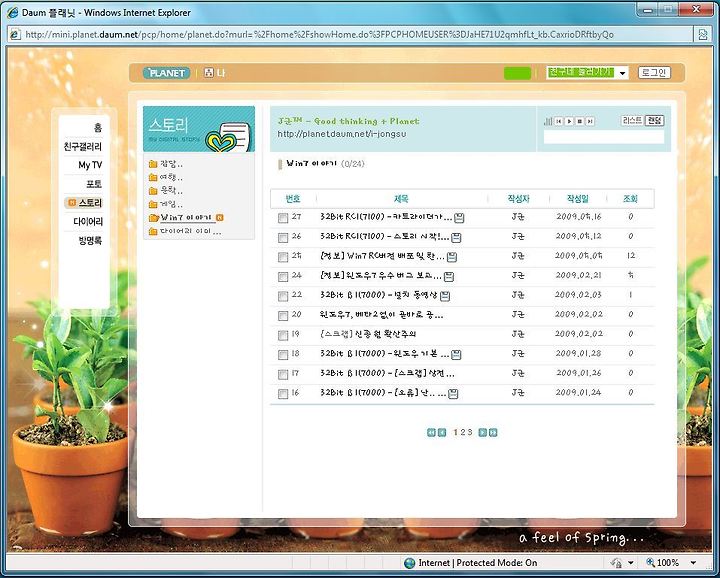Open 방명록 in the side menu

point(90,241)
